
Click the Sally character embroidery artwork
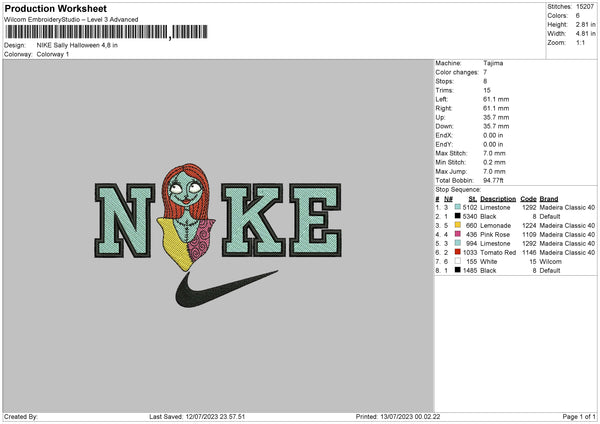(186, 217)
